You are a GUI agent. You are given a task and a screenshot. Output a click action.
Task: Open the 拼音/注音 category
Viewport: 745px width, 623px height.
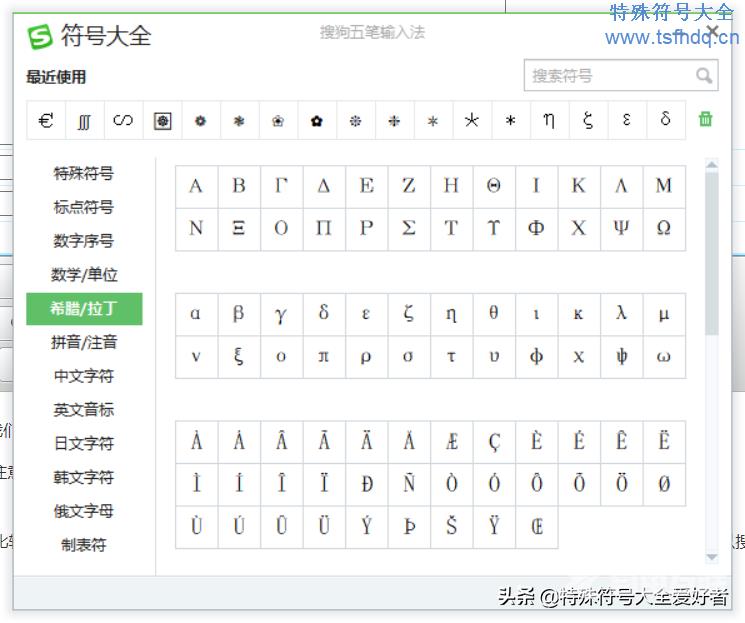[x=84, y=342]
